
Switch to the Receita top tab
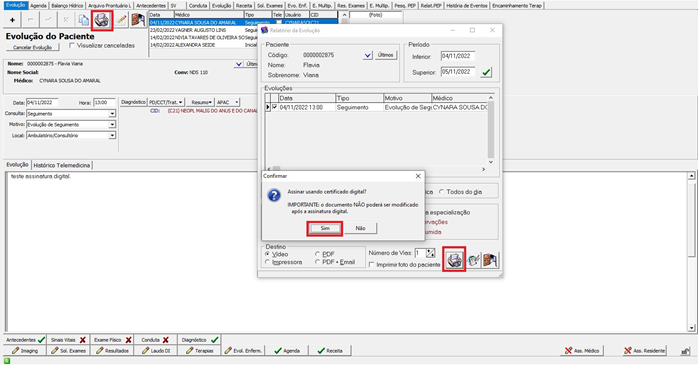244,5
